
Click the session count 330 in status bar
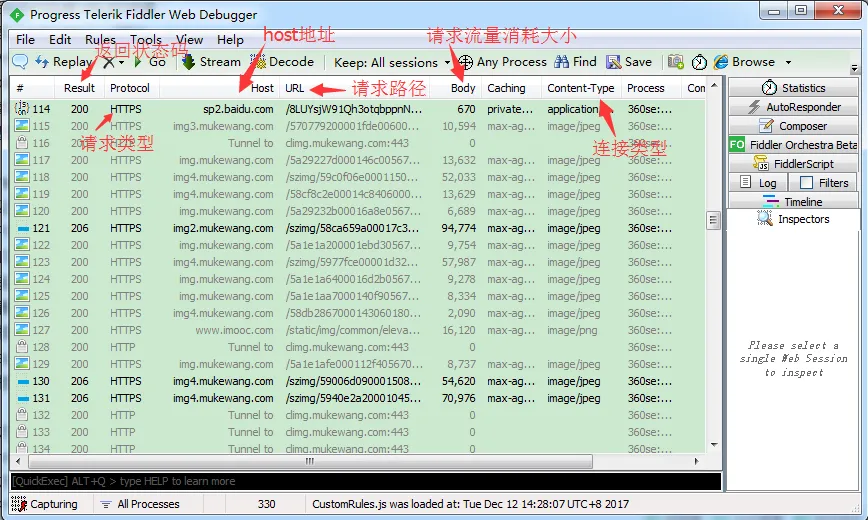(266, 504)
